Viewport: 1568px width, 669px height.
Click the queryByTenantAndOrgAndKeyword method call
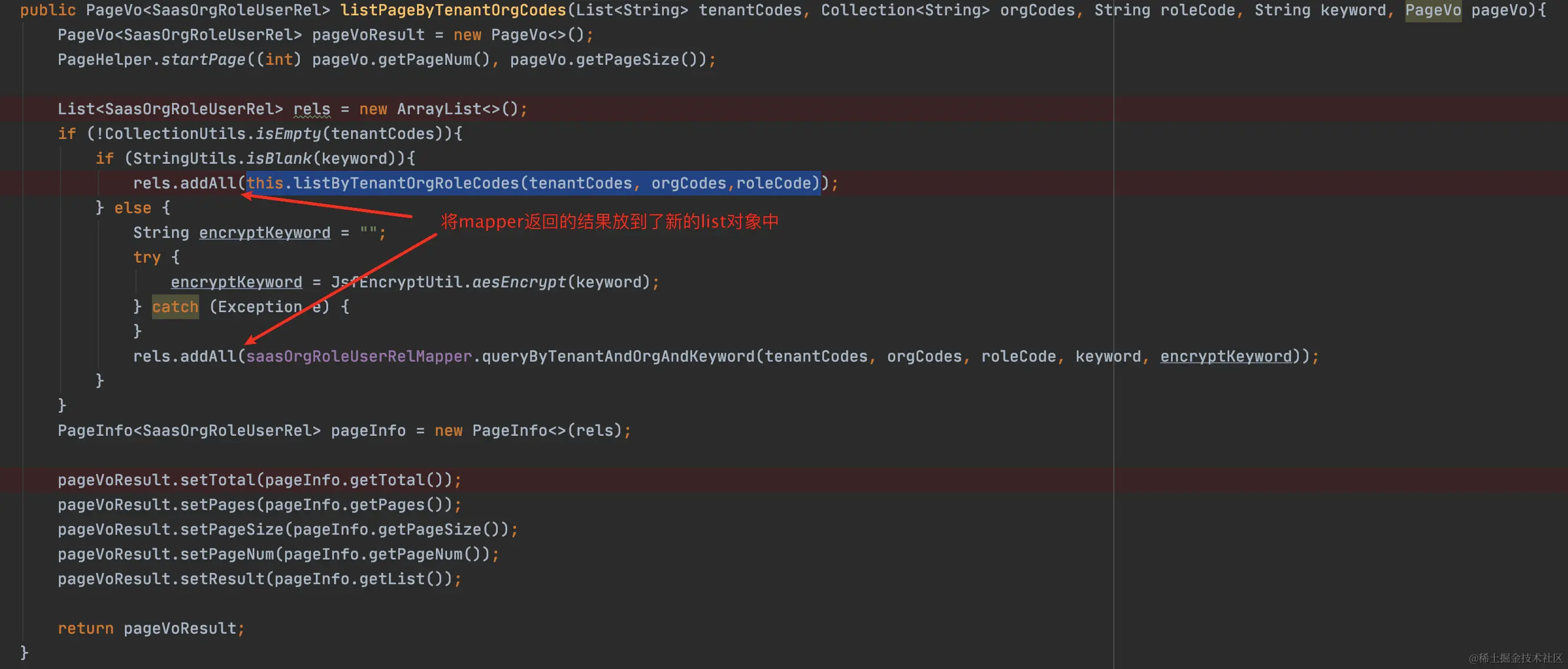618,357
